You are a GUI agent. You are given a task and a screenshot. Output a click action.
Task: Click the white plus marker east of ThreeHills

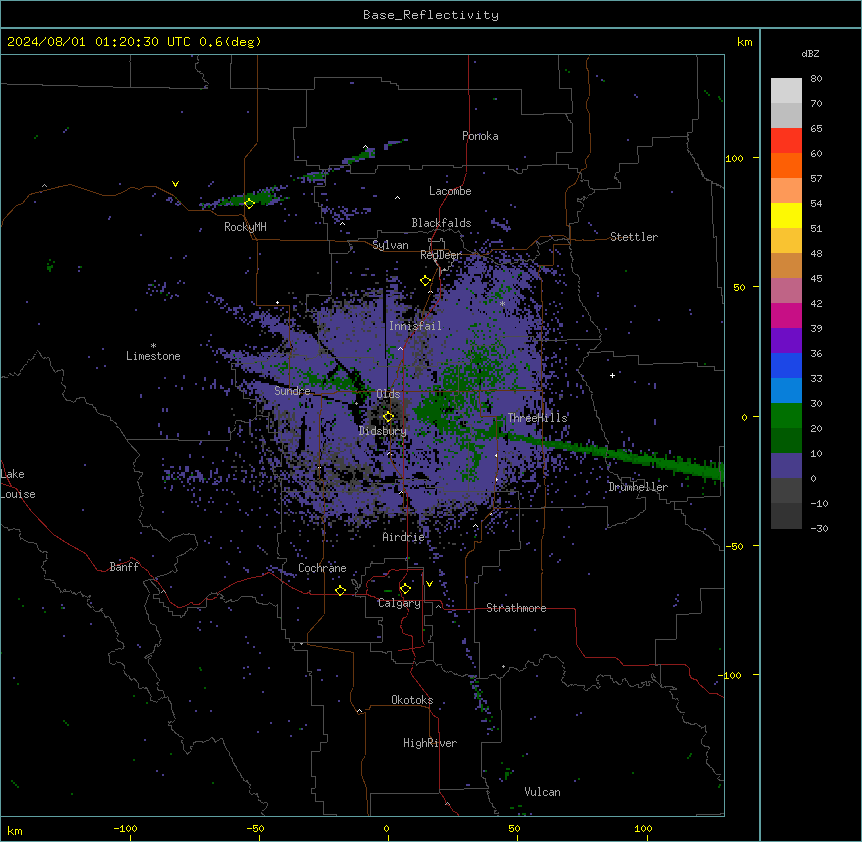click(x=612, y=375)
